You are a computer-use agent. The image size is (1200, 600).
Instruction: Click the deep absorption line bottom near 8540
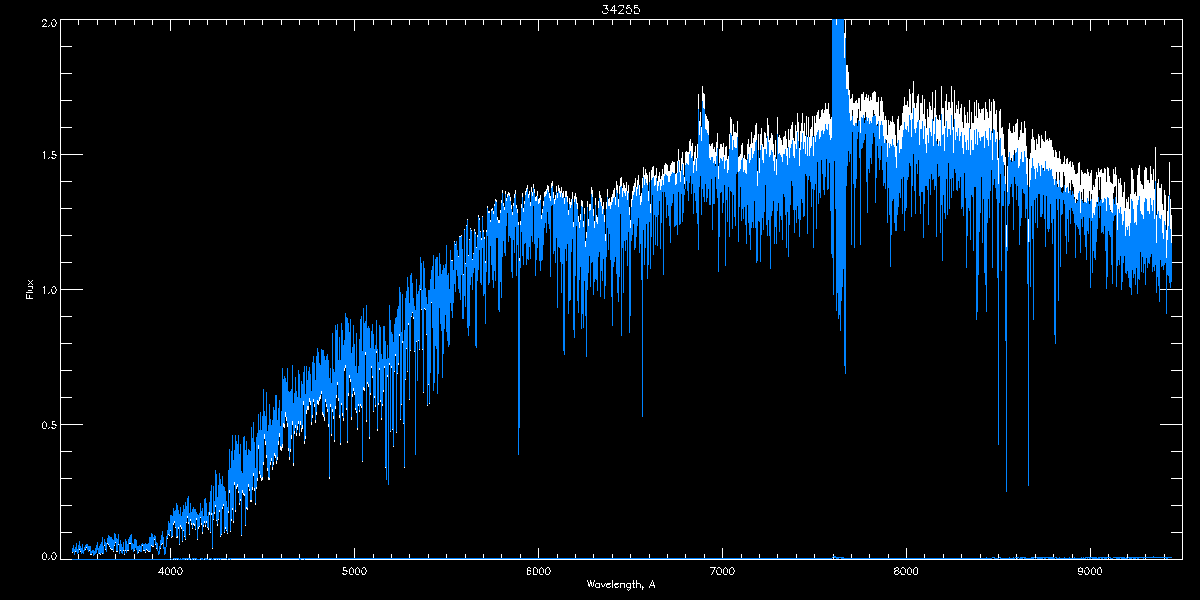pyautogui.click(x=1006, y=488)
